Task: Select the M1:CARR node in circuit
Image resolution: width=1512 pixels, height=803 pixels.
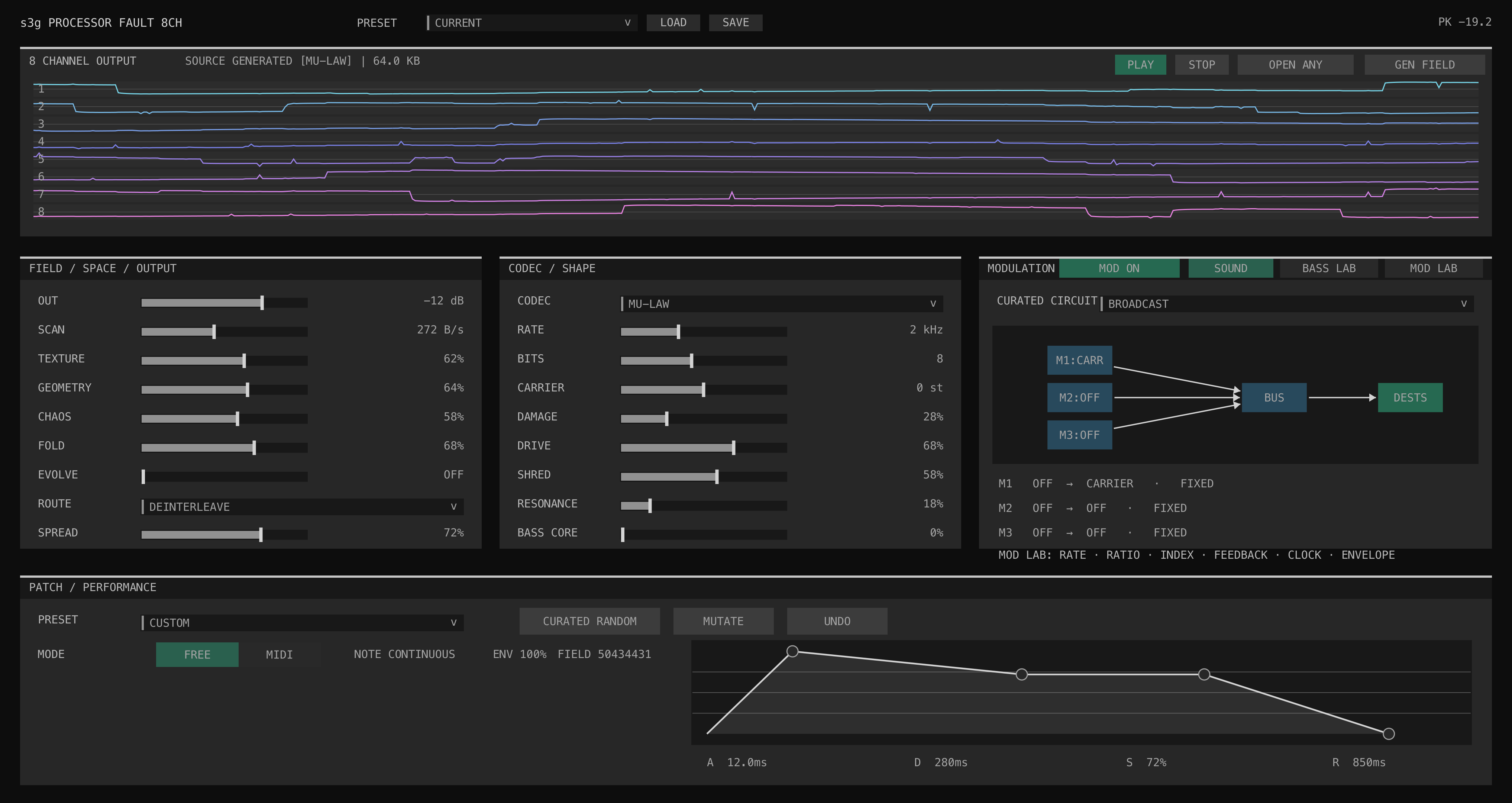Action: [x=1079, y=360]
